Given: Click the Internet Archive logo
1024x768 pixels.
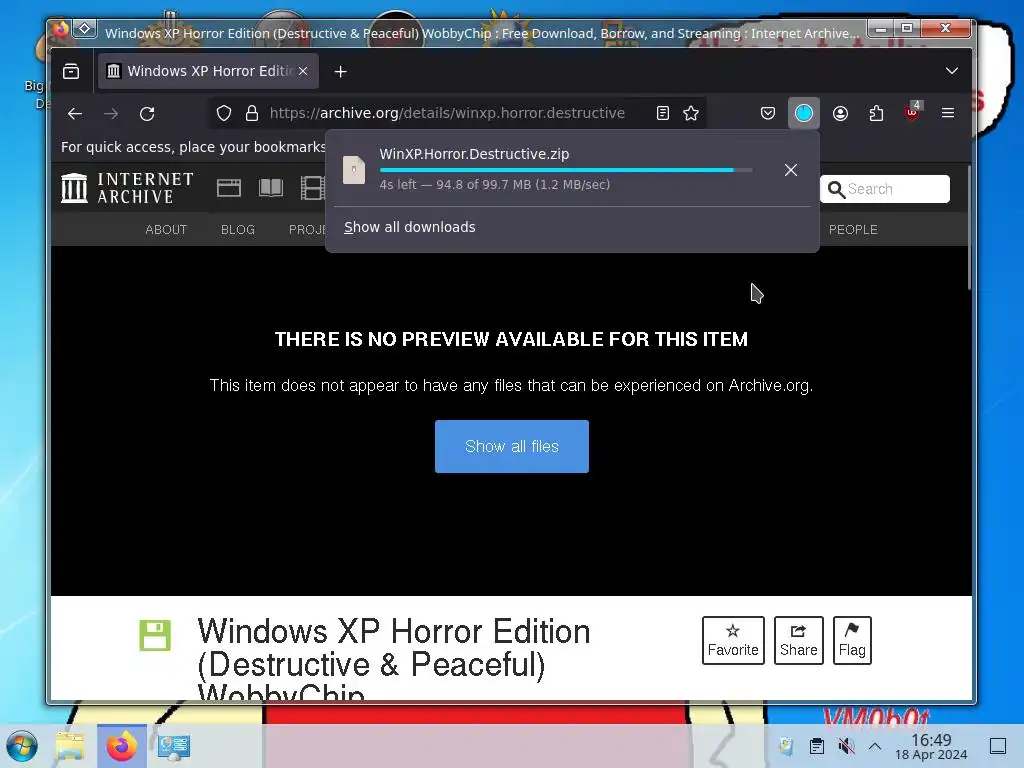Looking at the screenshot, I should [127, 188].
